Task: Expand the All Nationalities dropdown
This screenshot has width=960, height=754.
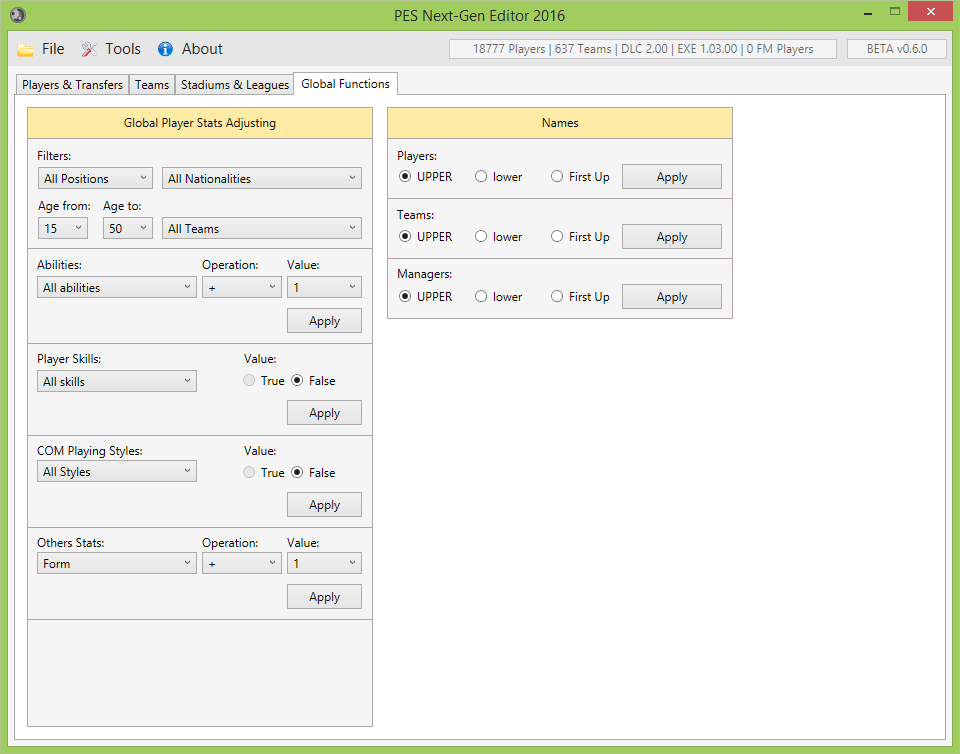Action: coord(261,178)
